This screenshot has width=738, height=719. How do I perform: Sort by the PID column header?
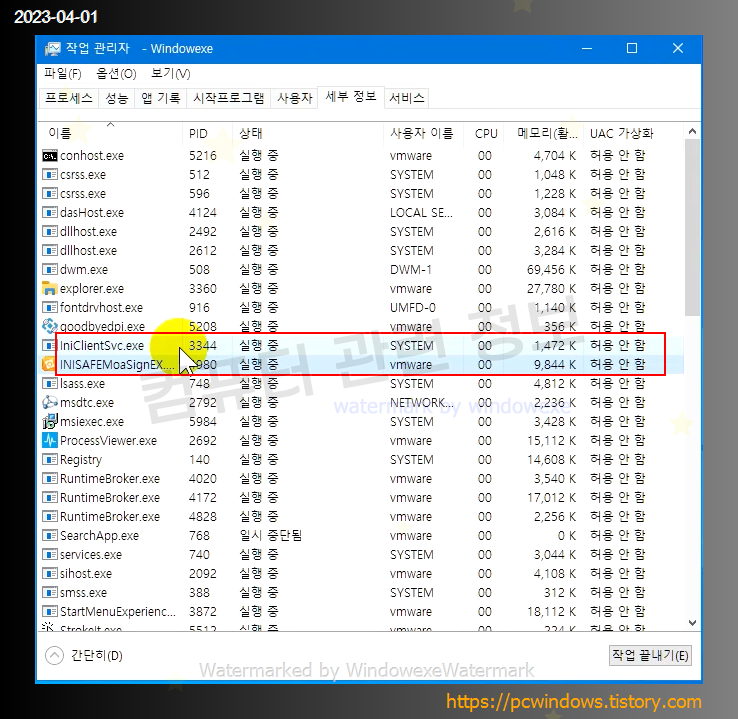tap(207, 134)
